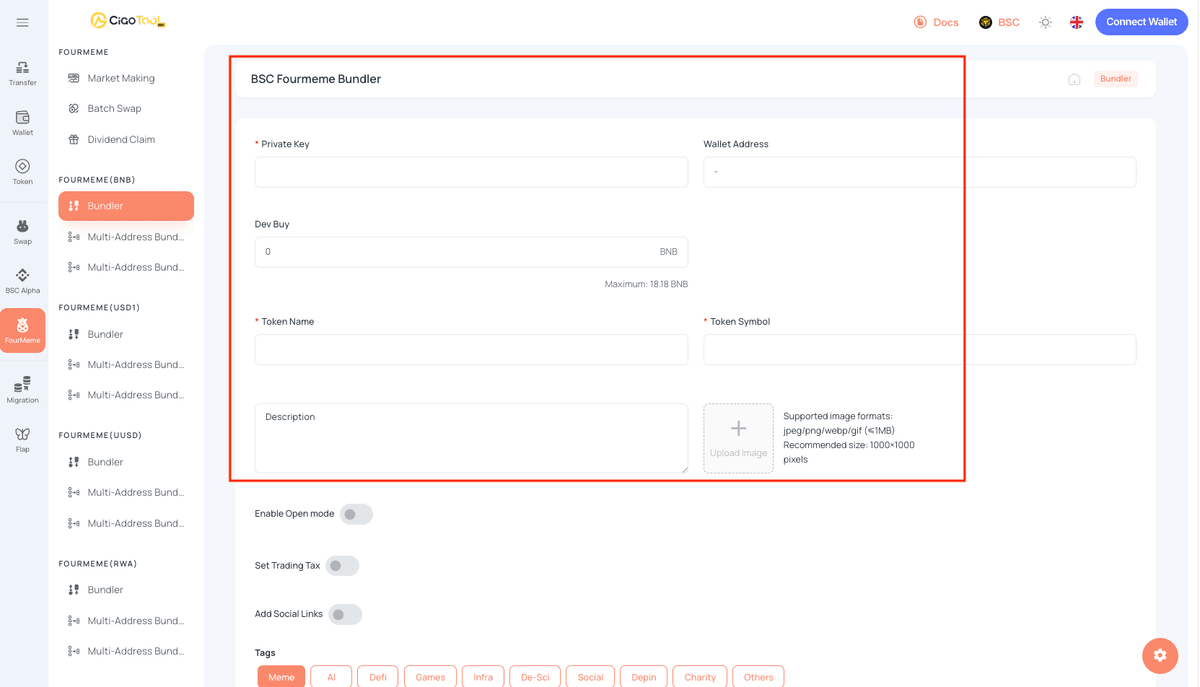Open the Wallet section
Viewport: 1200px width, 687px height.
tap(22, 123)
